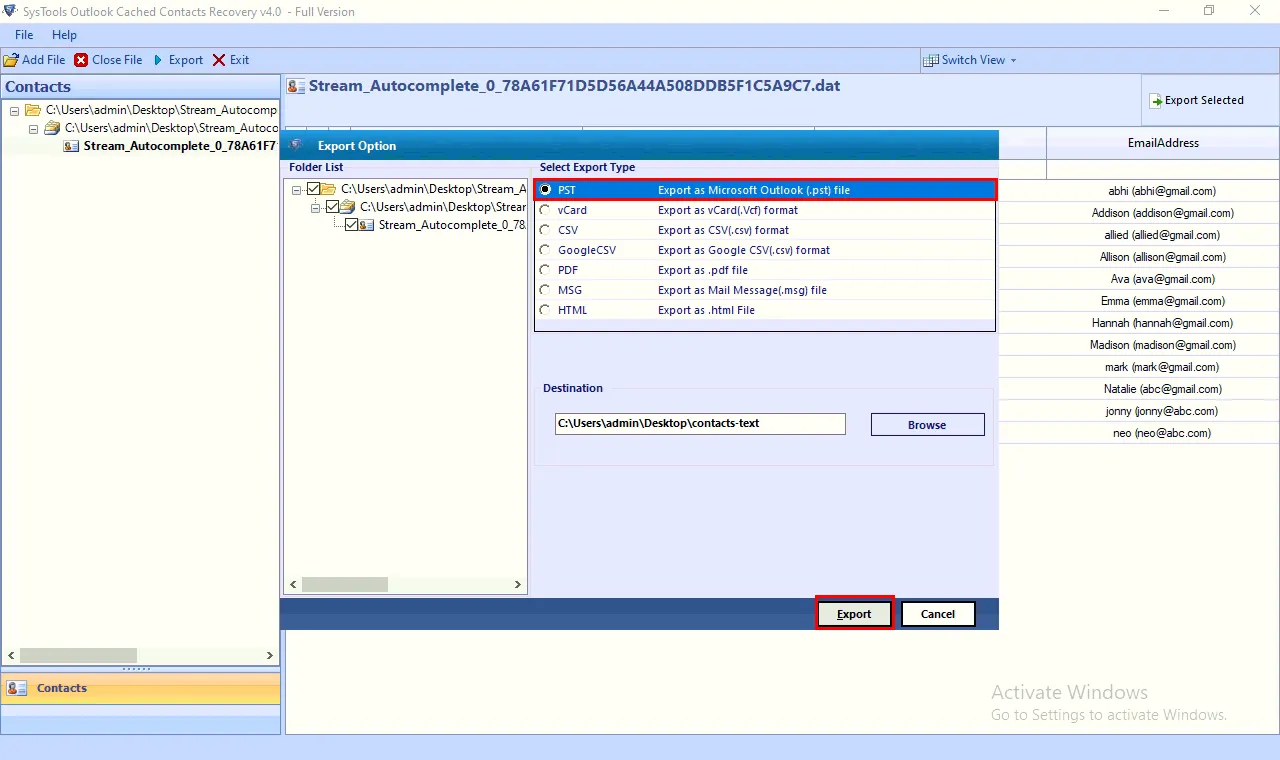The width and height of the screenshot is (1280, 760).
Task: Click the Destination path input field
Action: [x=700, y=423]
